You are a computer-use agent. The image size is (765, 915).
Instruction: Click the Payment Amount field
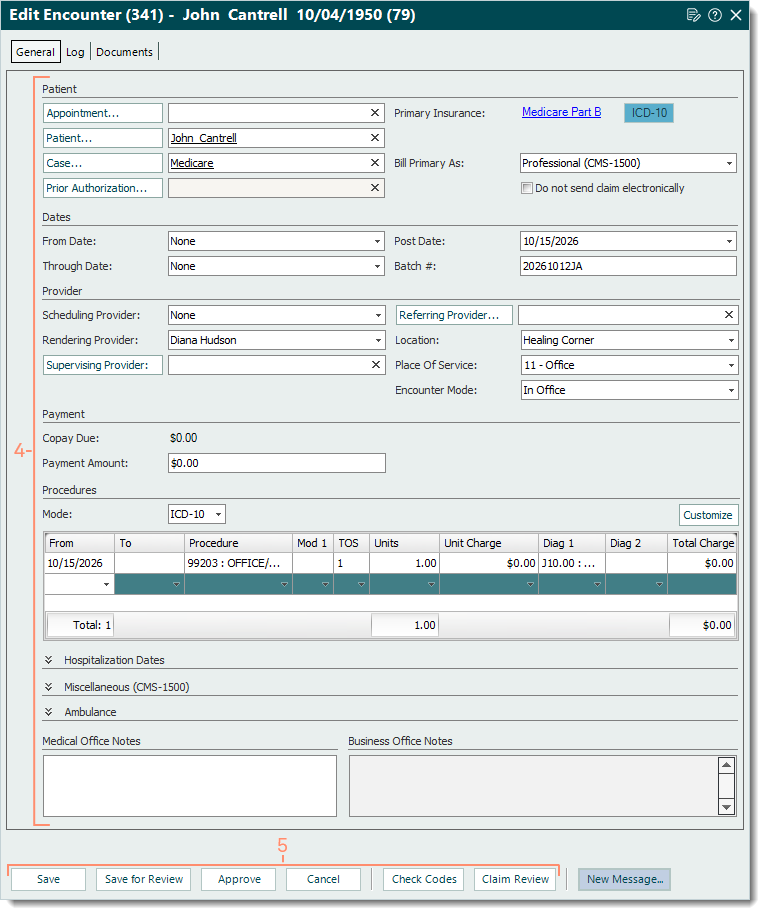click(277, 463)
